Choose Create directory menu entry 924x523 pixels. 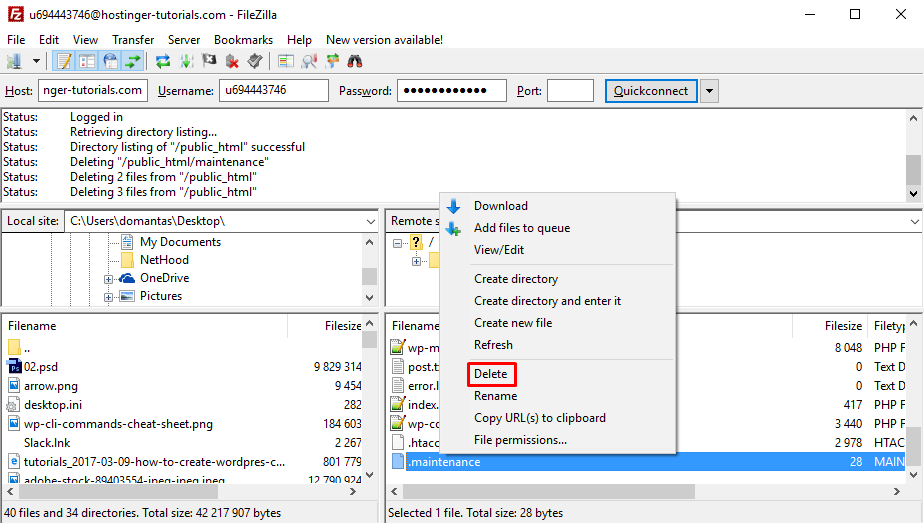pos(516,279)
